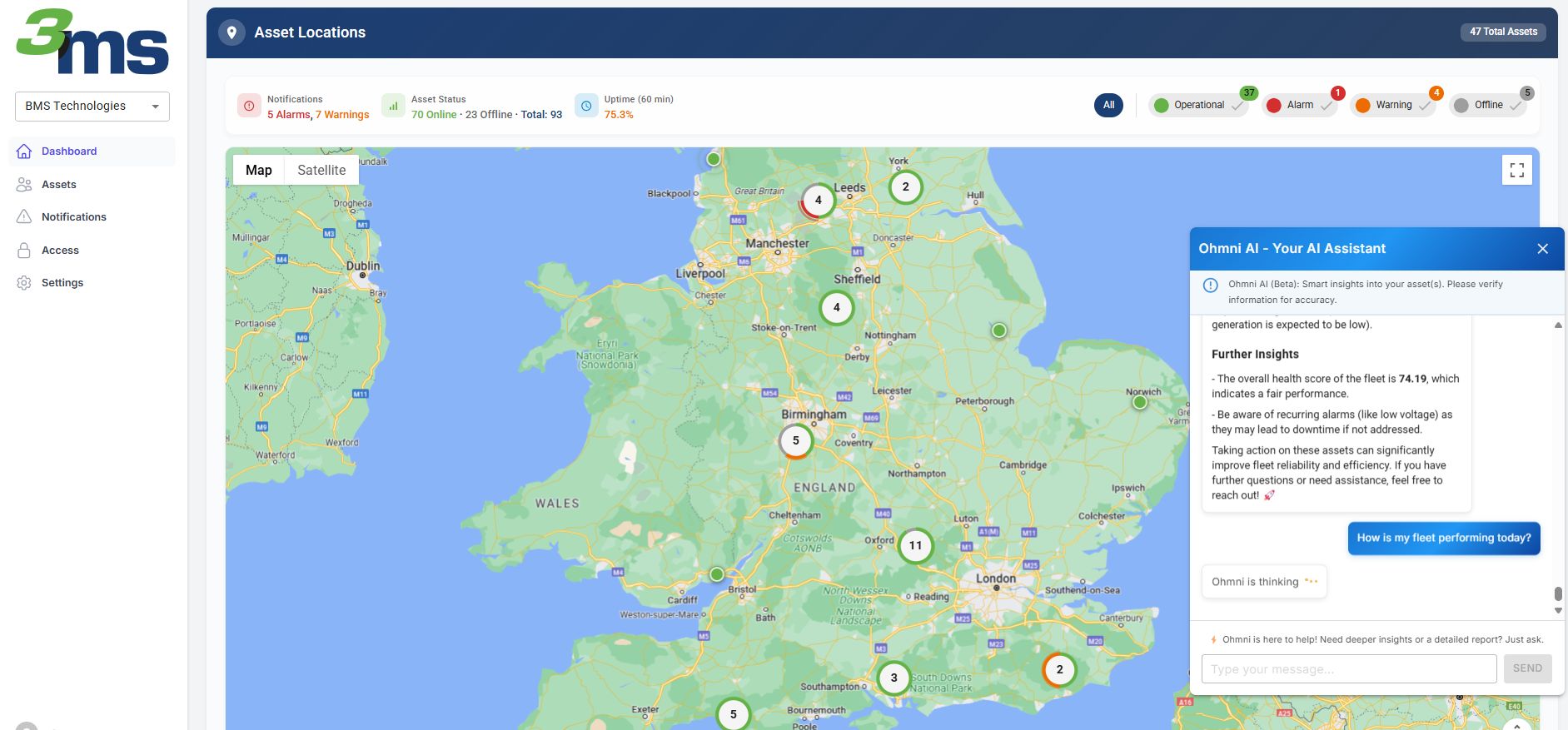
Task: Click the 47 Total Assets badge
Action: pyautogui.click(x=1503, y=32)
